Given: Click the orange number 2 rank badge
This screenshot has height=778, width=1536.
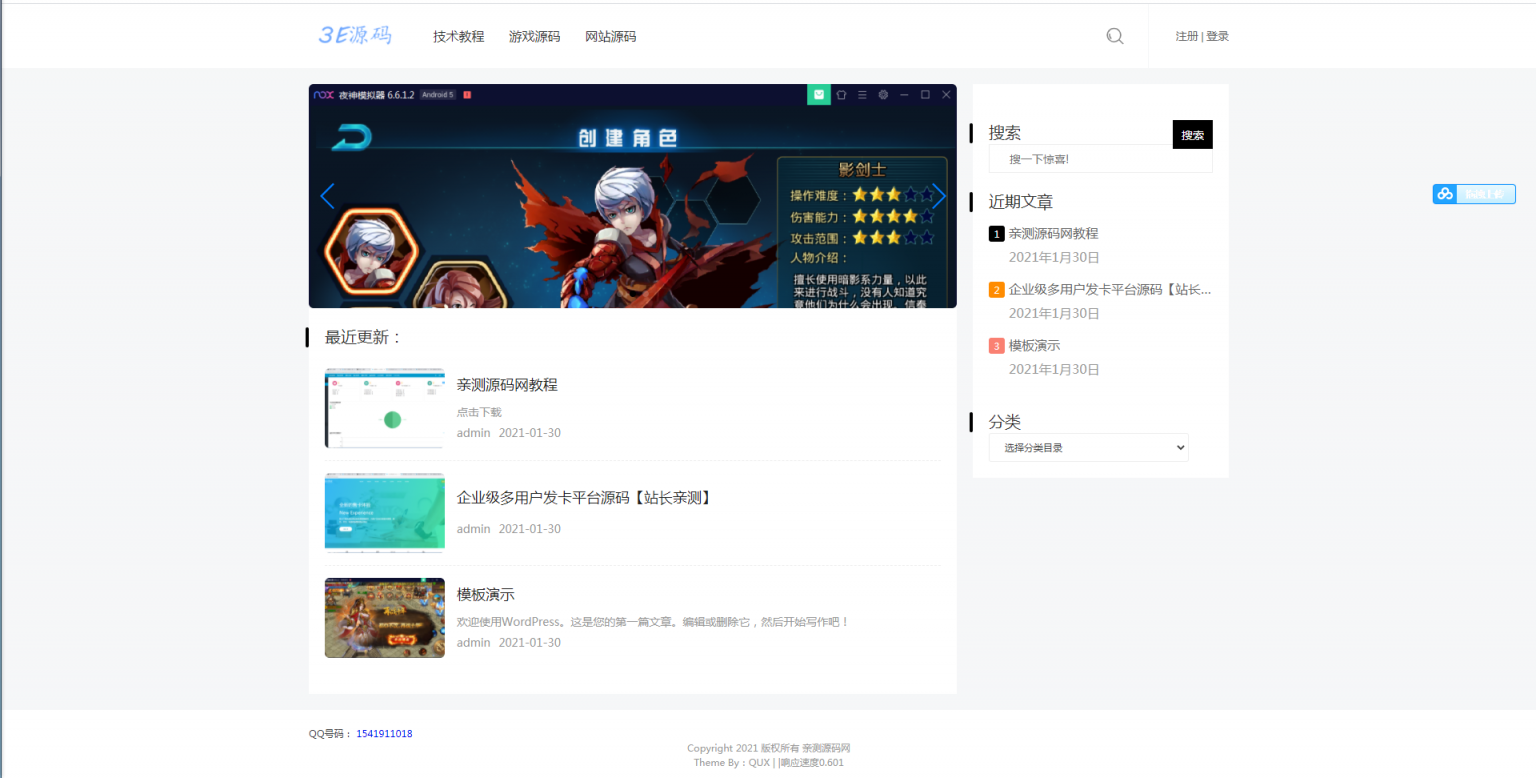Looking at the screenshot, I should (996, 290).
